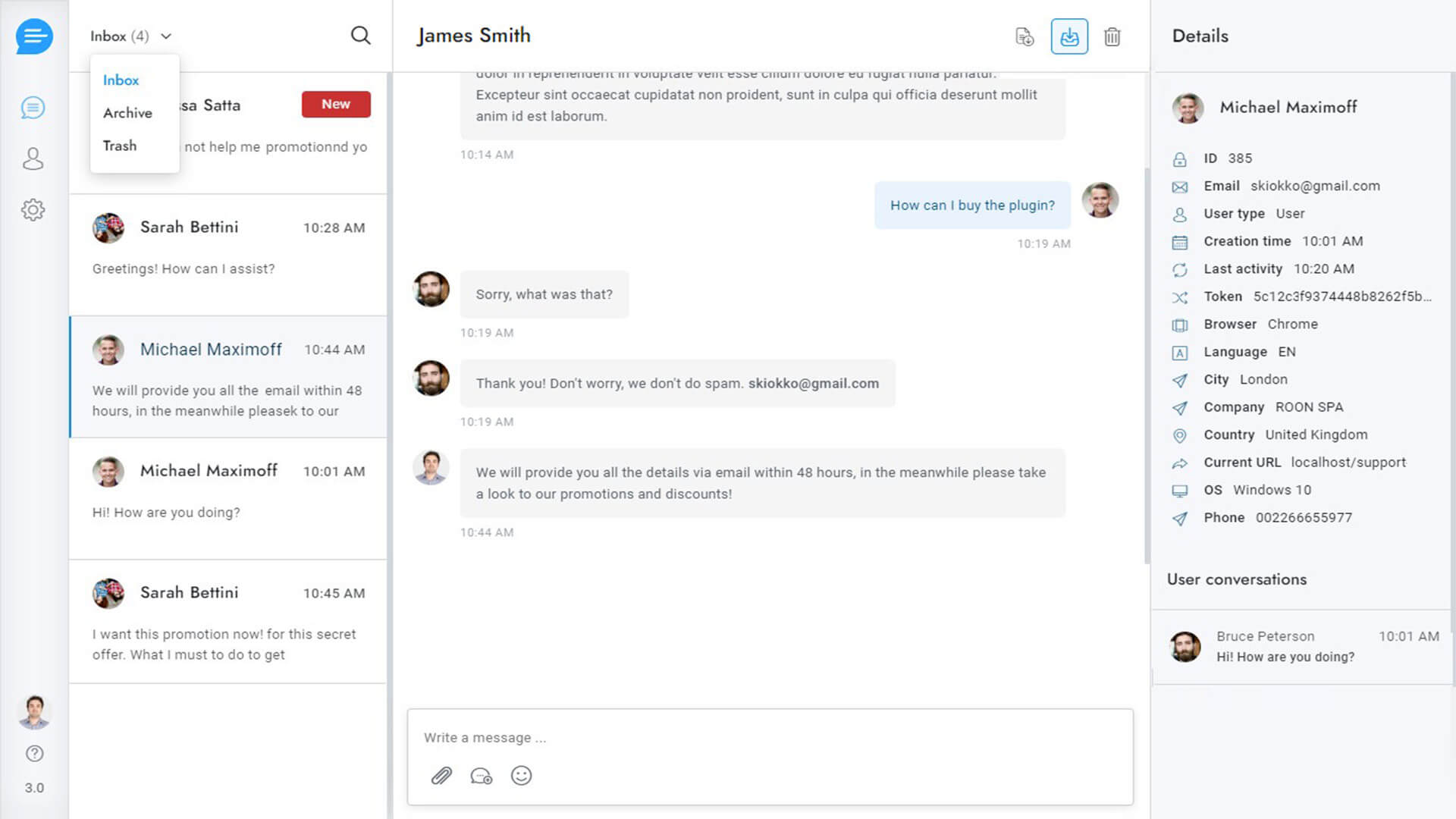Archive the conversation with the inbox-download icon
This screenshot has width=1456, height=819.
click(1069, 36)
